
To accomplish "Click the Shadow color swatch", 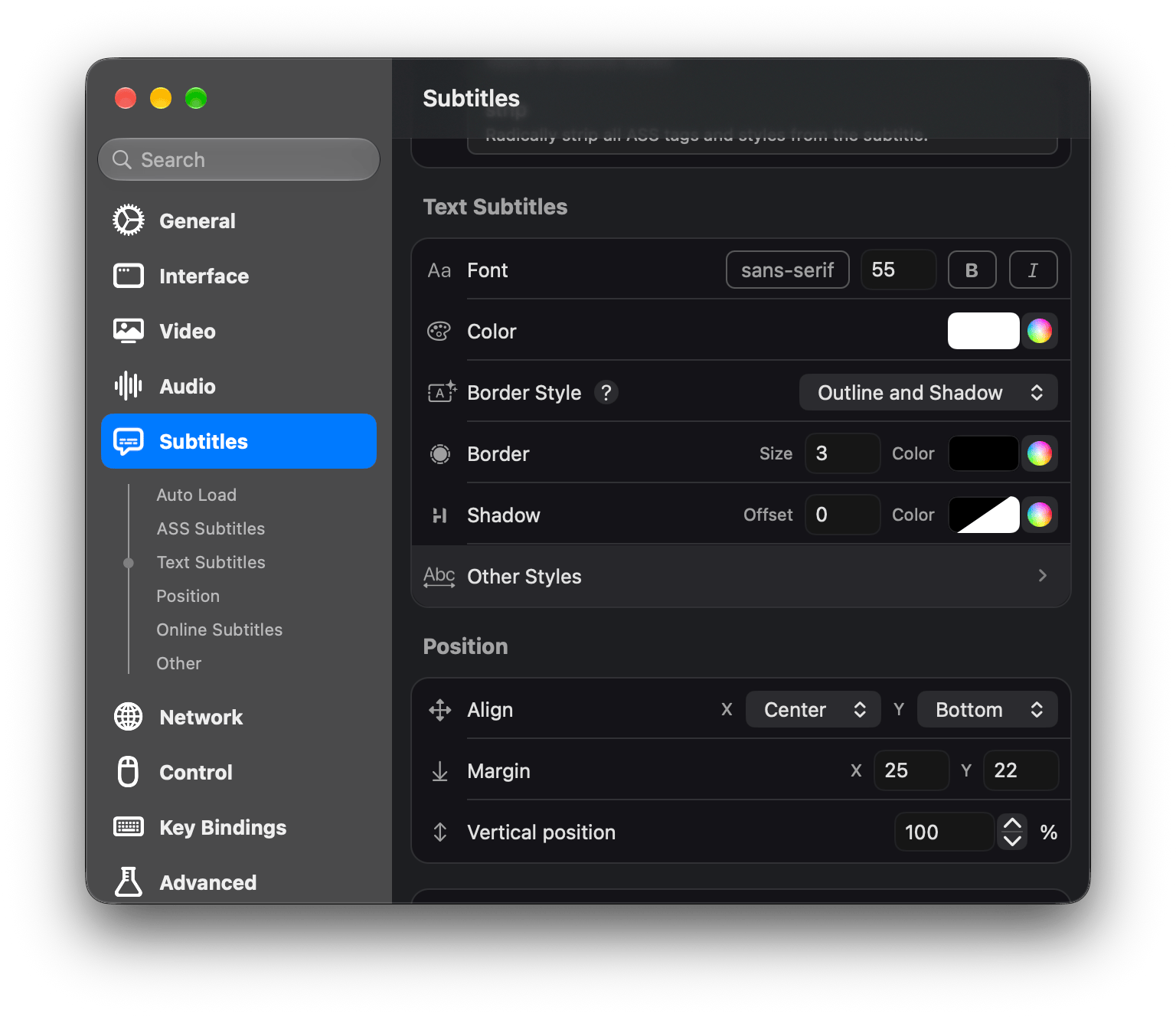I will [x=984, y=515].
